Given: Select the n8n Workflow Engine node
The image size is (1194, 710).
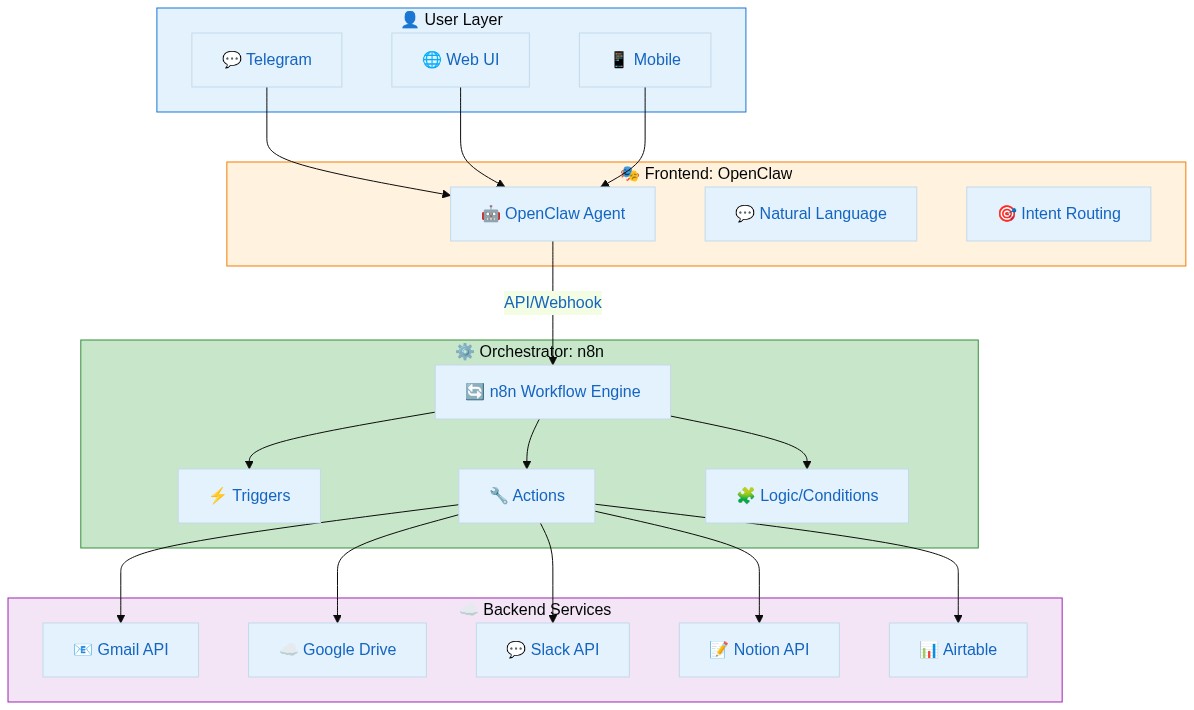Looking at the screenshot, I should (553, 391).
